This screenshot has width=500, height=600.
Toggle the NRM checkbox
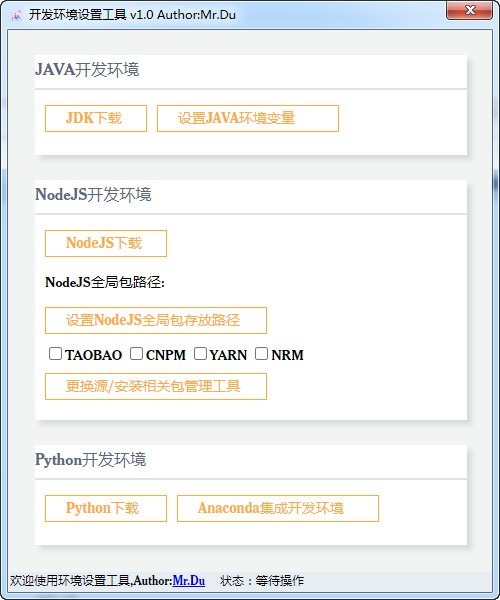261,354
